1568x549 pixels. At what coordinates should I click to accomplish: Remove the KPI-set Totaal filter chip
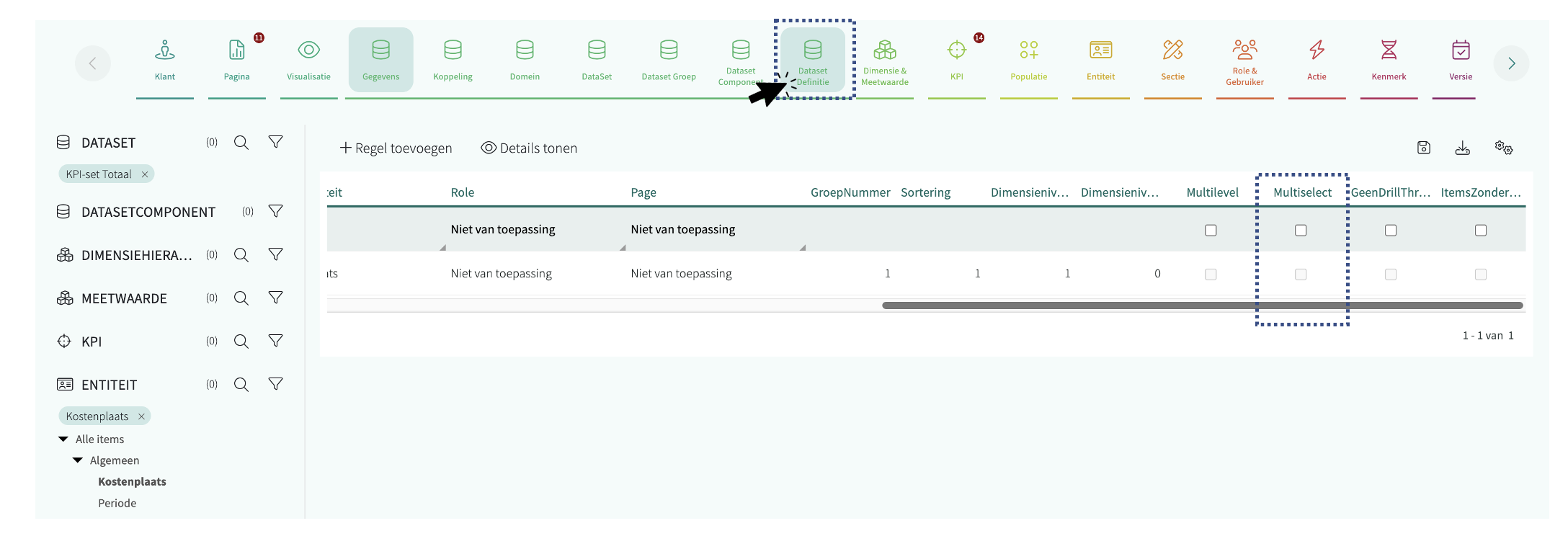click(x=145, y=174)
